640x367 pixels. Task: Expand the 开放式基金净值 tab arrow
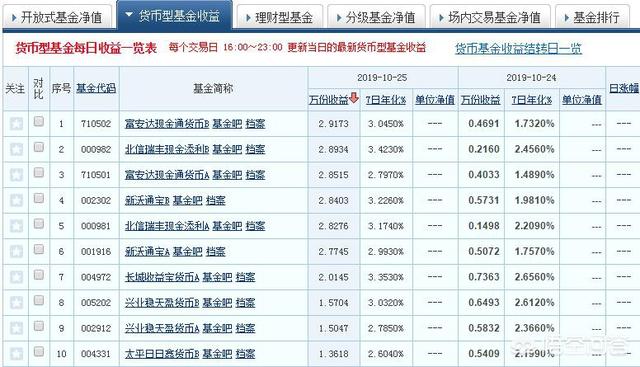click(x=14, y=18)
